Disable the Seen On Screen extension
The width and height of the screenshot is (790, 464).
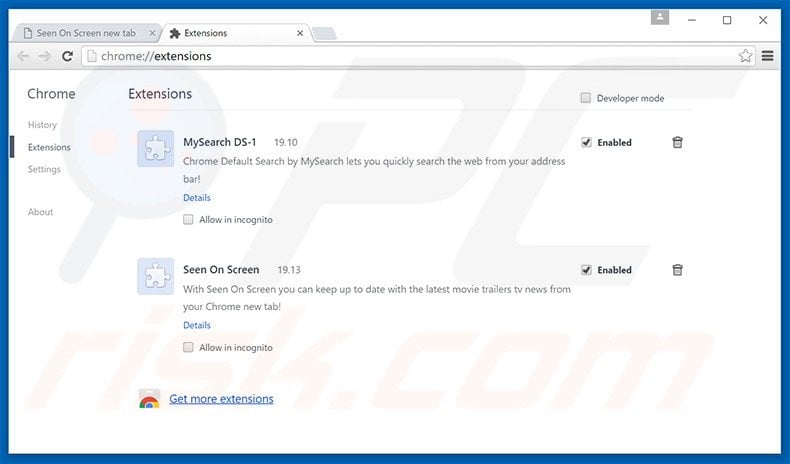tap(586, 270)
